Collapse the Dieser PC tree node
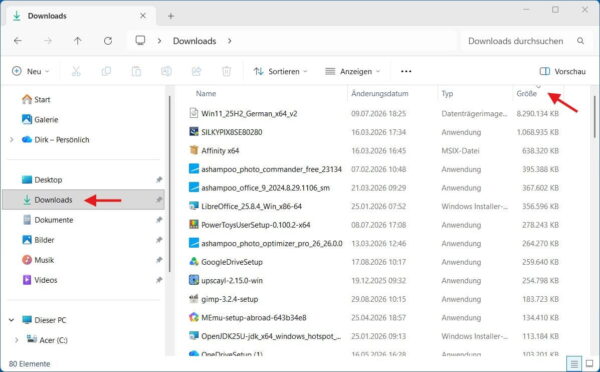 coord(11,320)
